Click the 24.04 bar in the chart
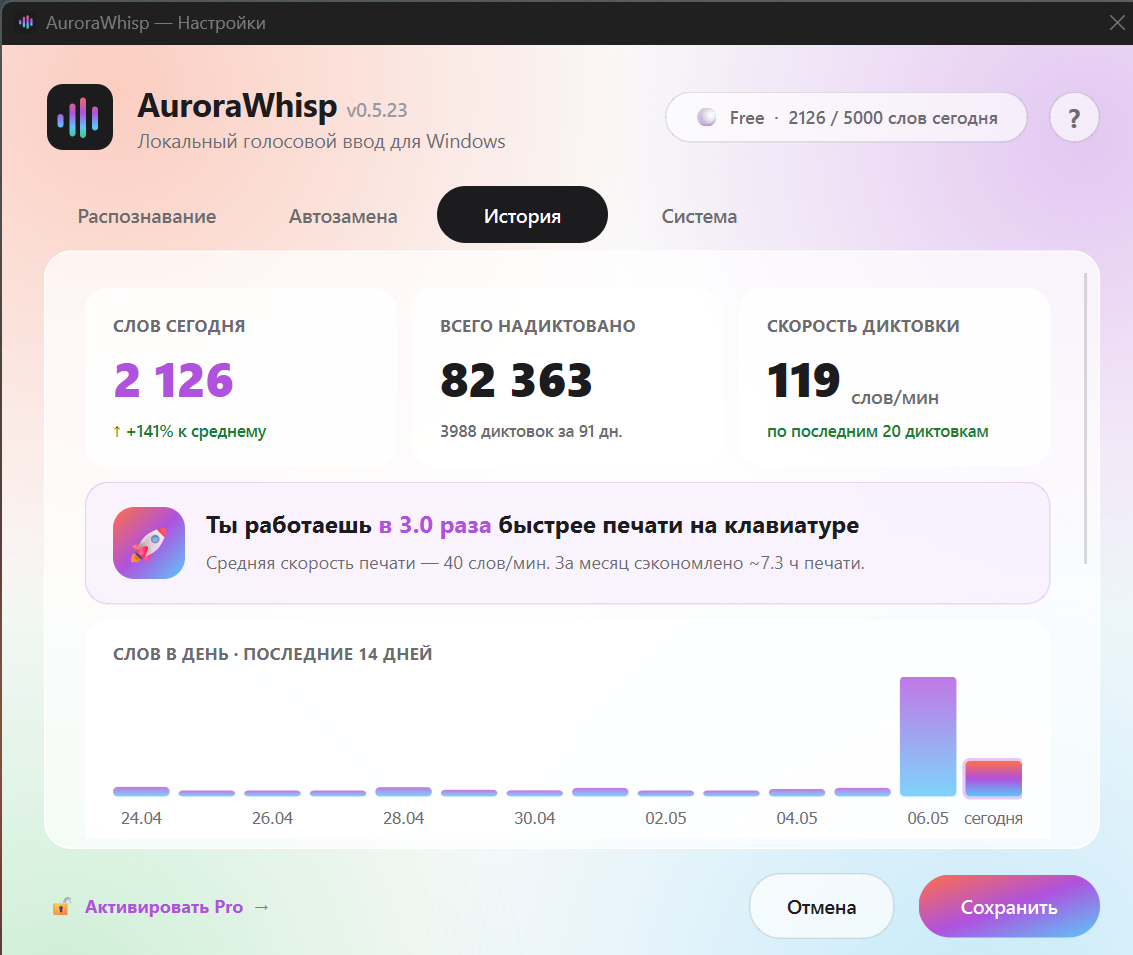Screen dimensions: 1133x955 click(x=141, y=792)
